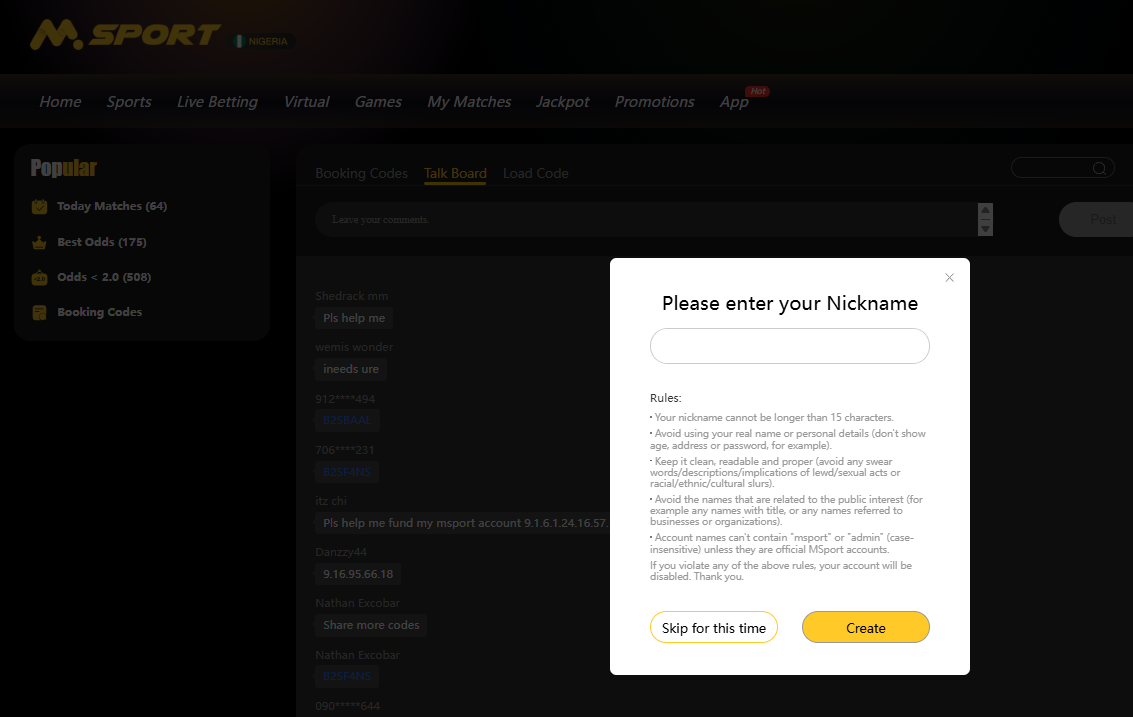Click the Odds < 2.0 sidebar icon
This screenshot has height=717, width=1133.
40,278
